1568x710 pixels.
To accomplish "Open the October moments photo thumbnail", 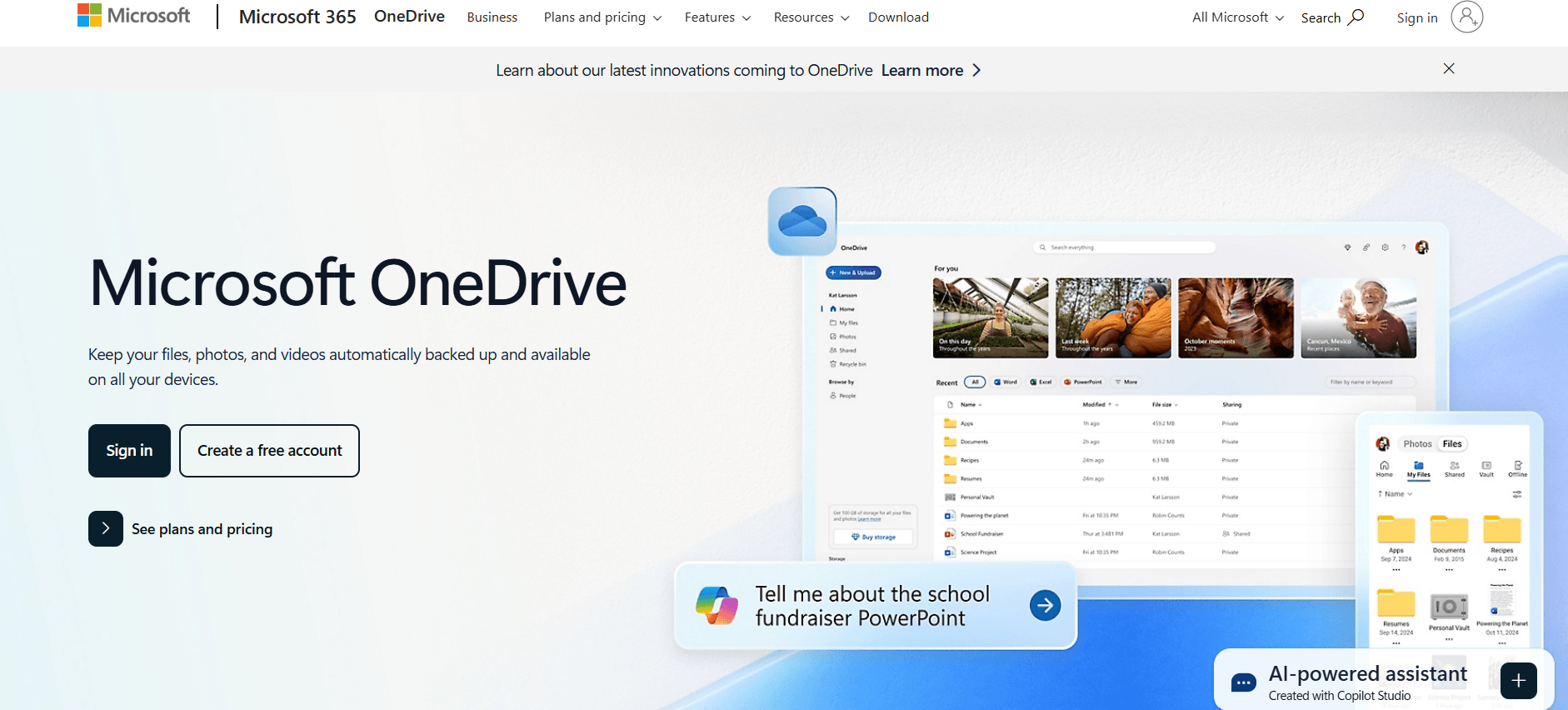I will [1236, 318].
